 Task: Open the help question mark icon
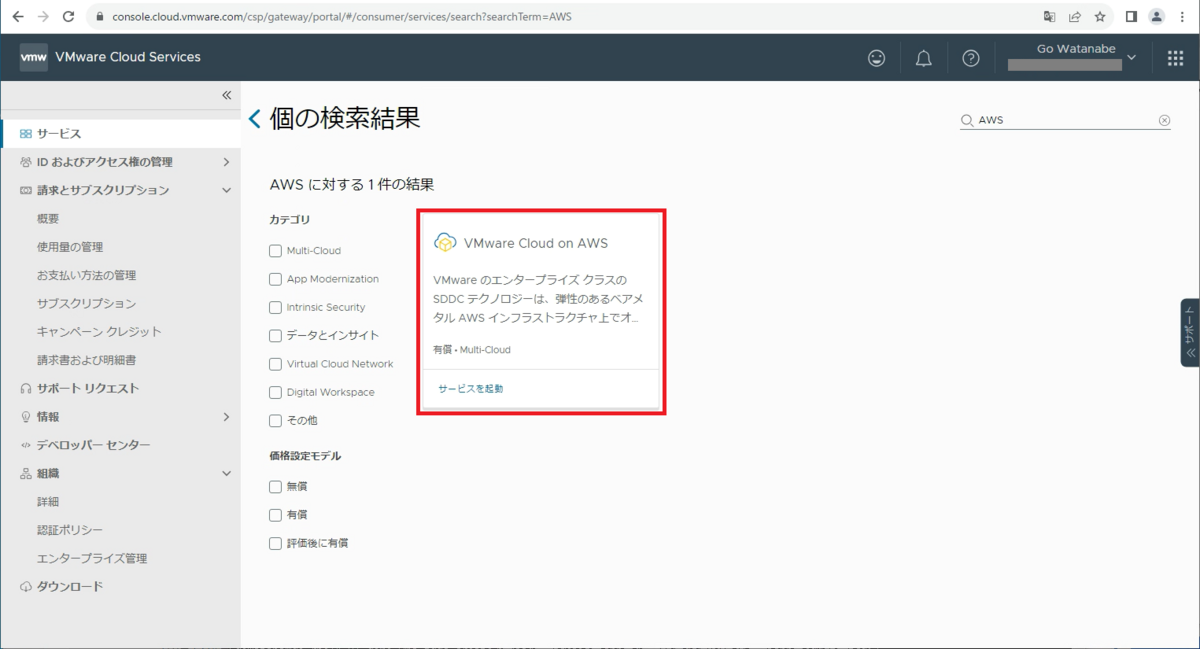[971, 57]
